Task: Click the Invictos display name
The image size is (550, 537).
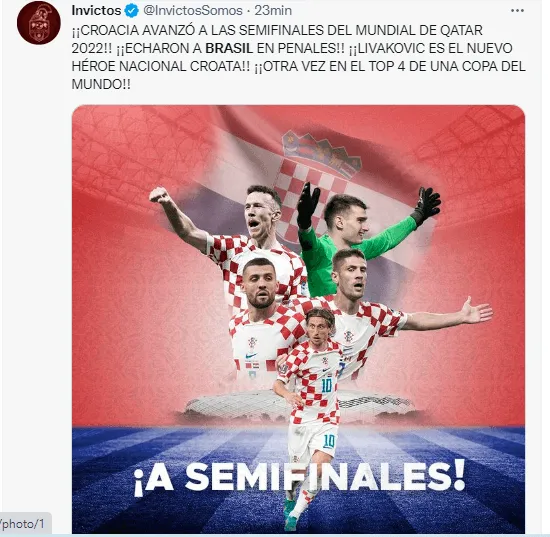Action: pyautogui.click(x=96, y=11)
